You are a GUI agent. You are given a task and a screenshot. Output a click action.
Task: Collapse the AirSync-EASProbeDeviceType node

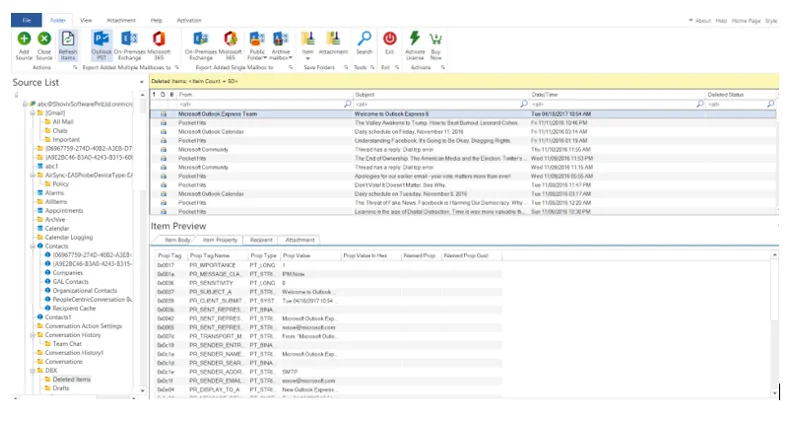coord(32,175)
